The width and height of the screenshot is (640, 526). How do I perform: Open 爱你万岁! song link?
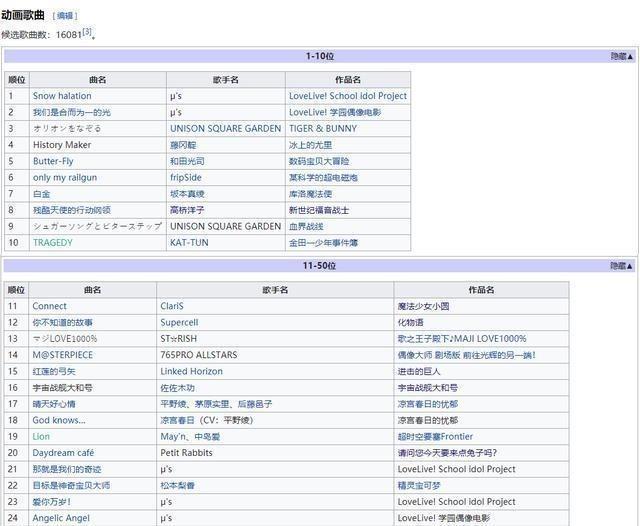pyautogui.click(x=51, y=502)
